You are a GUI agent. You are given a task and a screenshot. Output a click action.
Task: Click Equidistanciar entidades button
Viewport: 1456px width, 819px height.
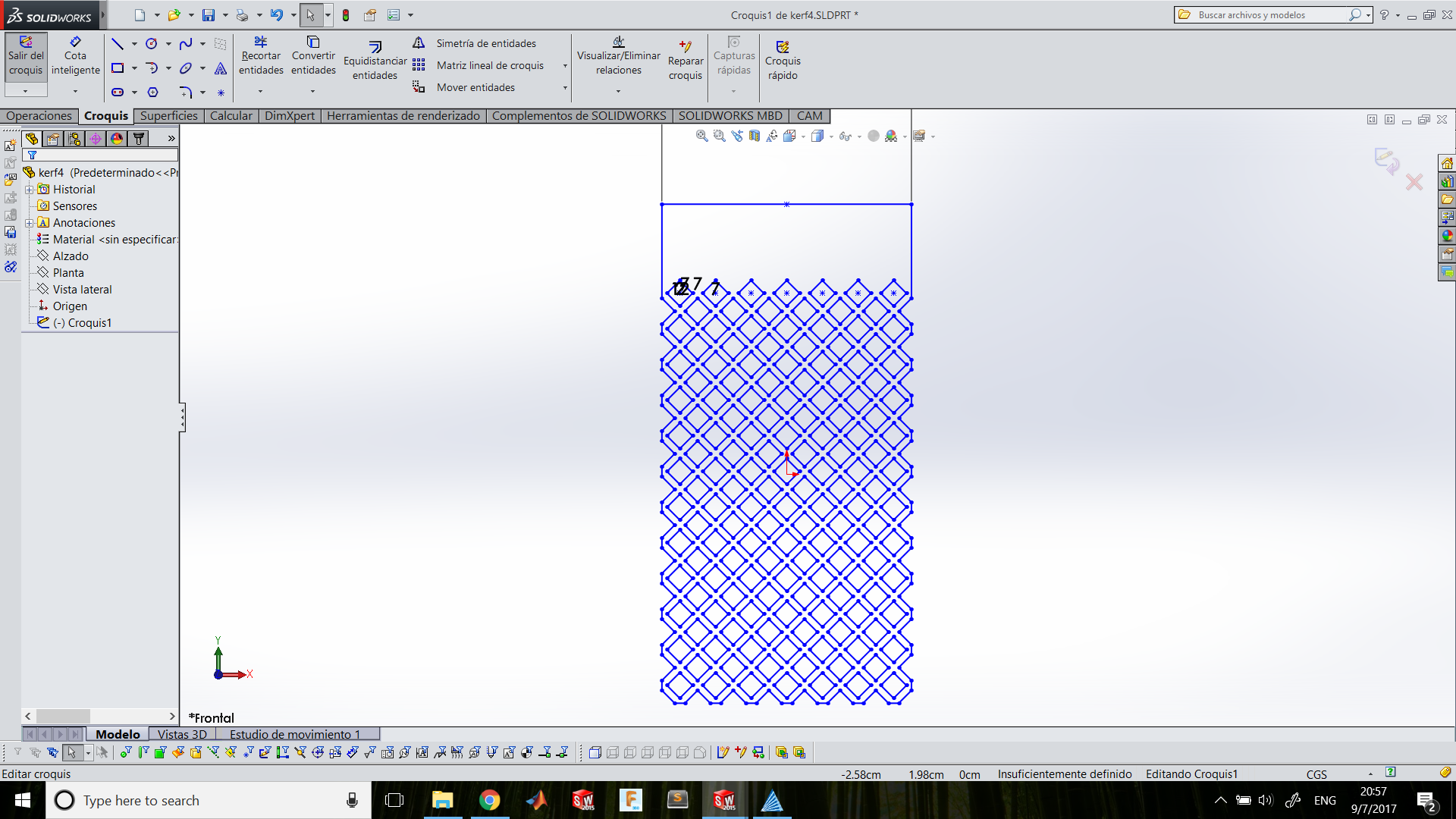click(x=375, y=60)
